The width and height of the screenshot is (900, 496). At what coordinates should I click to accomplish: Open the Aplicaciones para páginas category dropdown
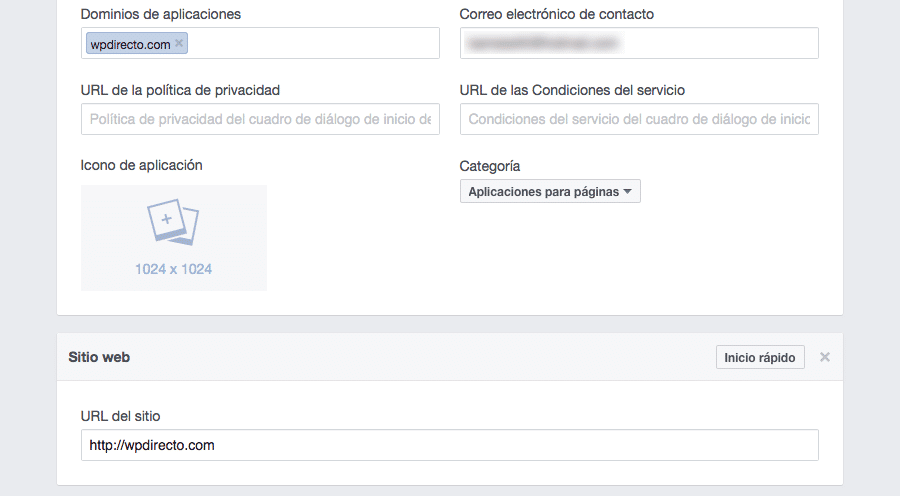[x=550, y=191]
